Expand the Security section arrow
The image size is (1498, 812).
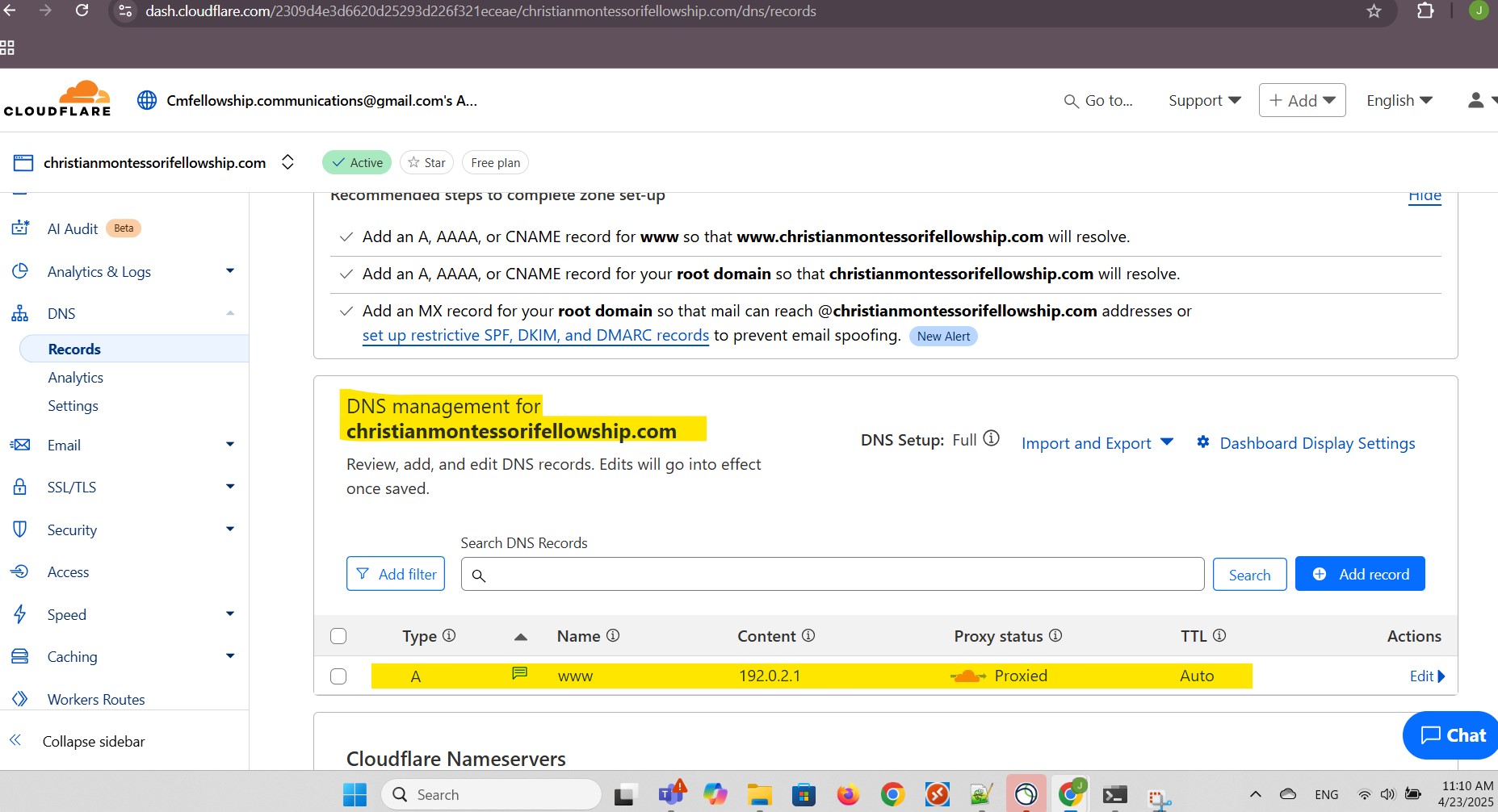coord(230,529)
